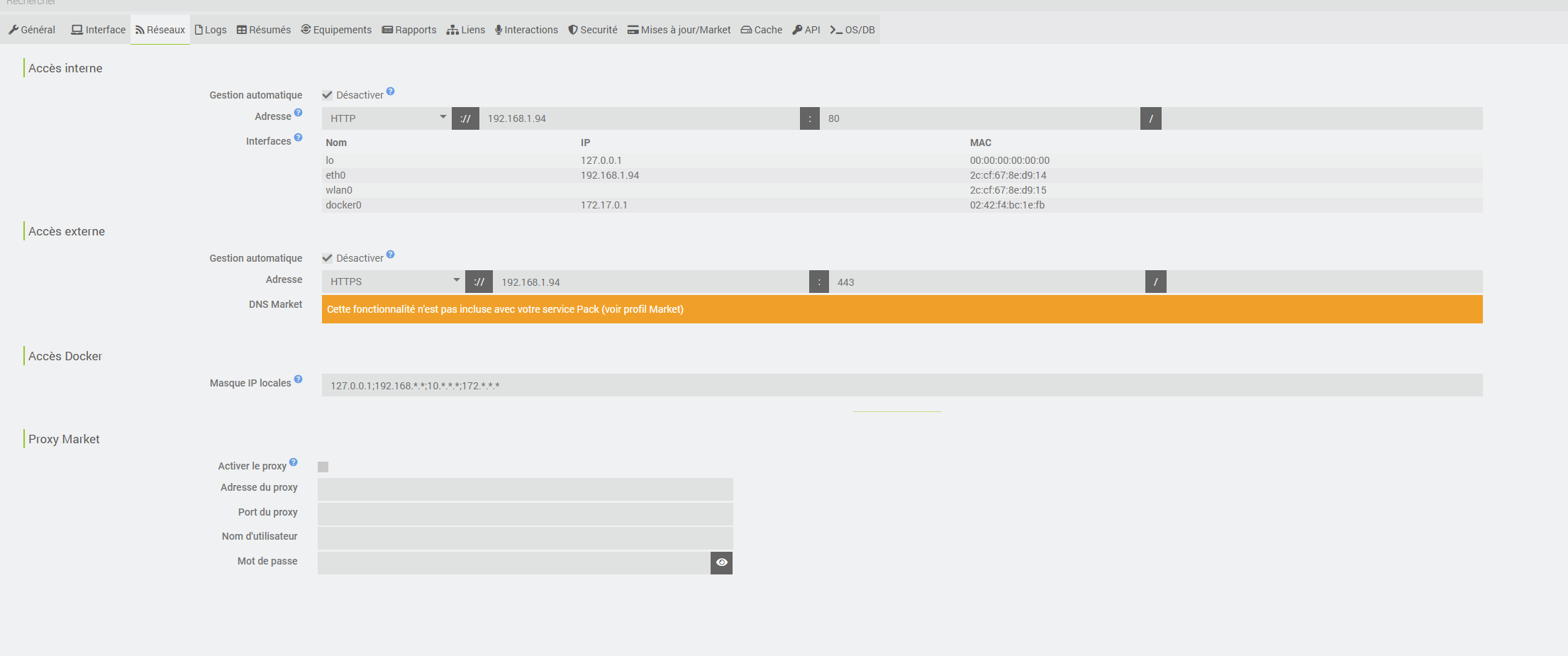1568x656 pixels.
Task: Click the 'Accès Docker' section heading
Action: (x=65, y=356)
